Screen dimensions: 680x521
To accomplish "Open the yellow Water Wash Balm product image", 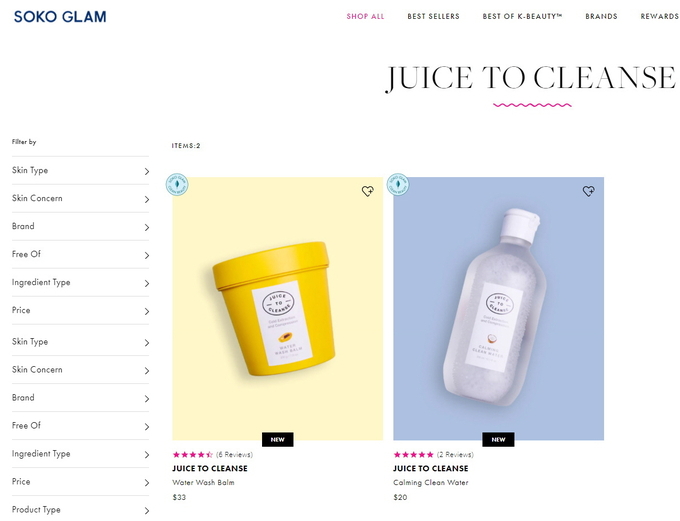I will click(x=278, y=308).
